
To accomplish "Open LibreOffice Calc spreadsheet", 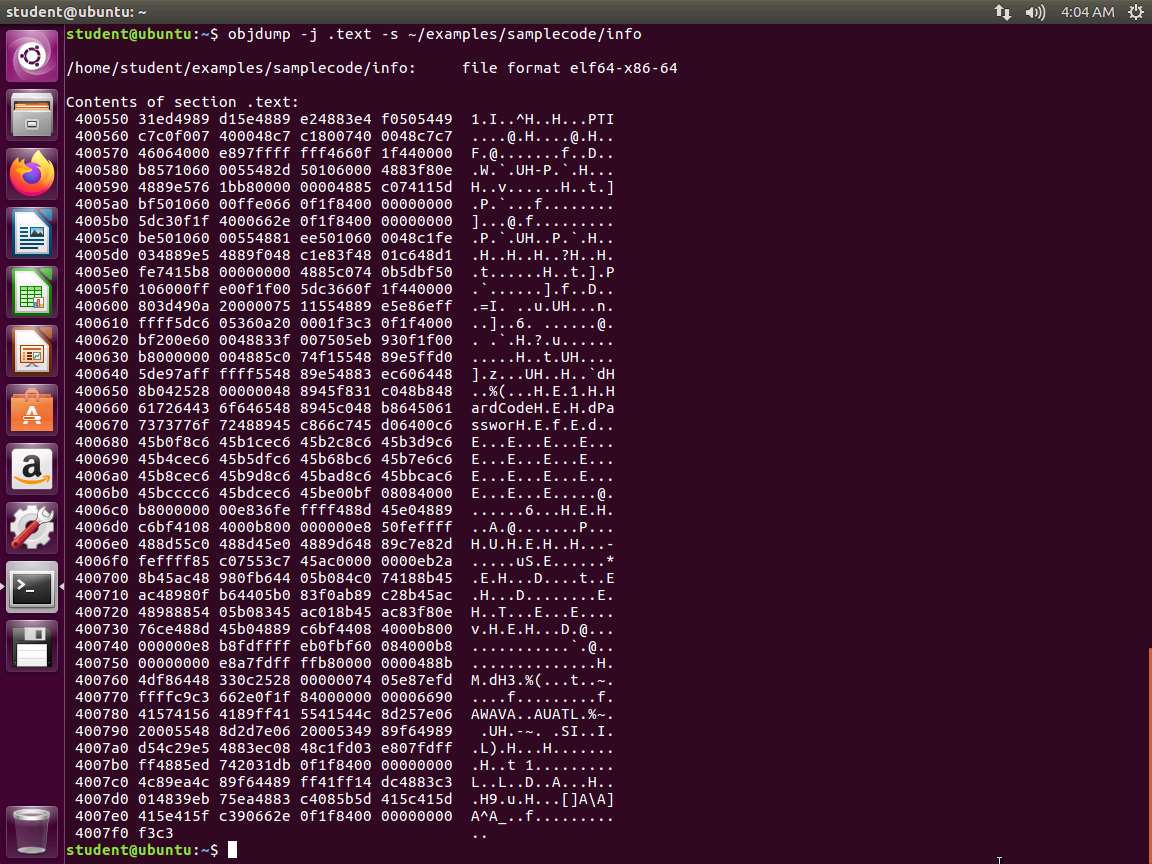I will 32,292.
